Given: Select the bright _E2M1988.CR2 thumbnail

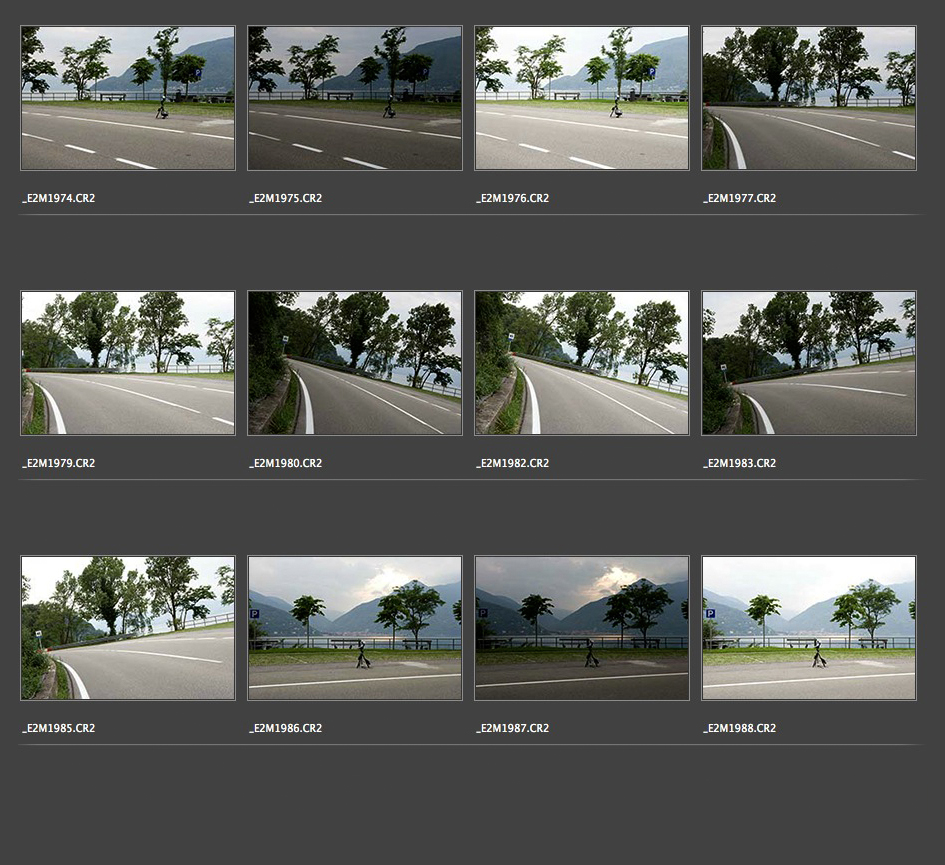Looking at the screenshot, I should pyautogui.click(x=809, y=628).
